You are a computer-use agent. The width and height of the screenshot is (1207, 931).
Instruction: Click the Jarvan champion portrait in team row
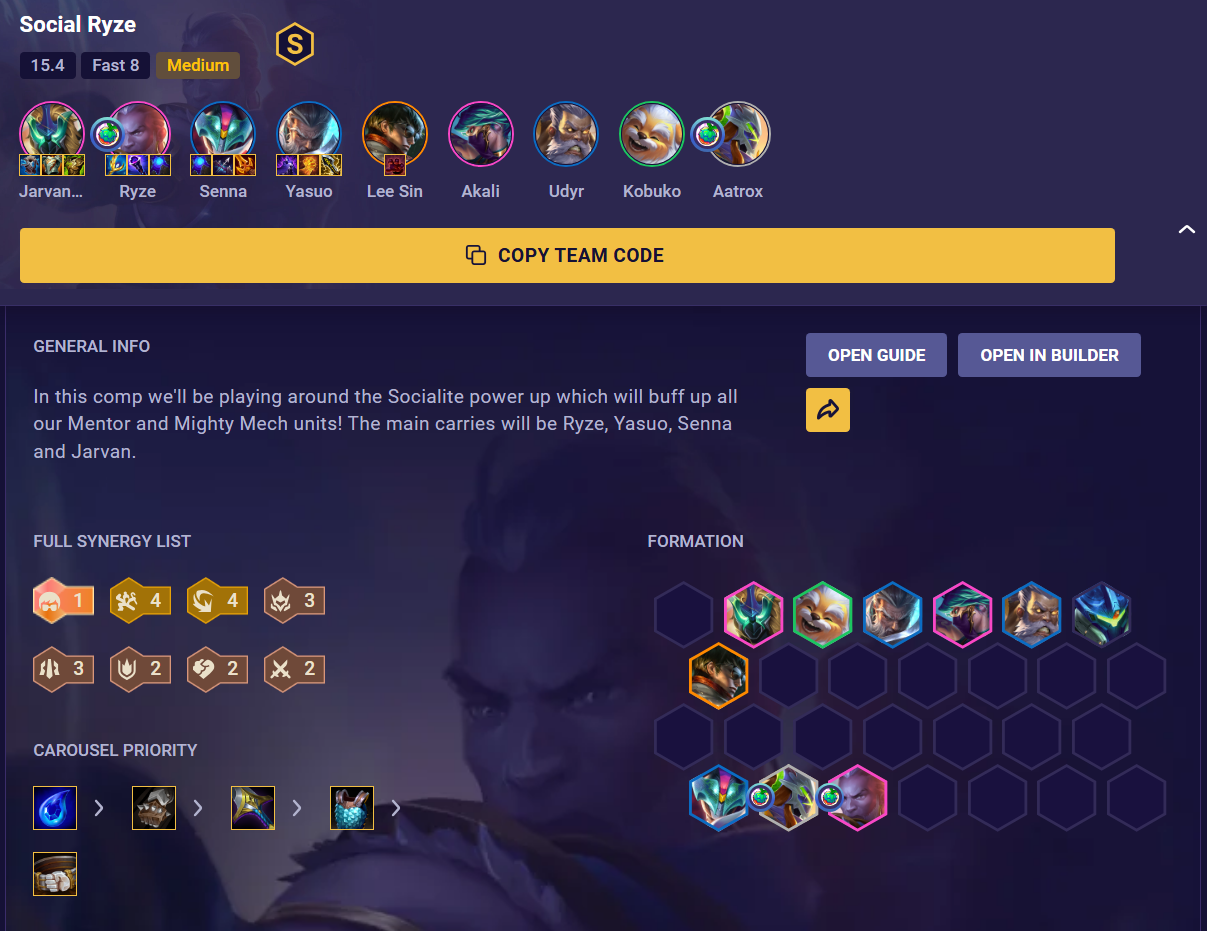[x=52, y=134]
